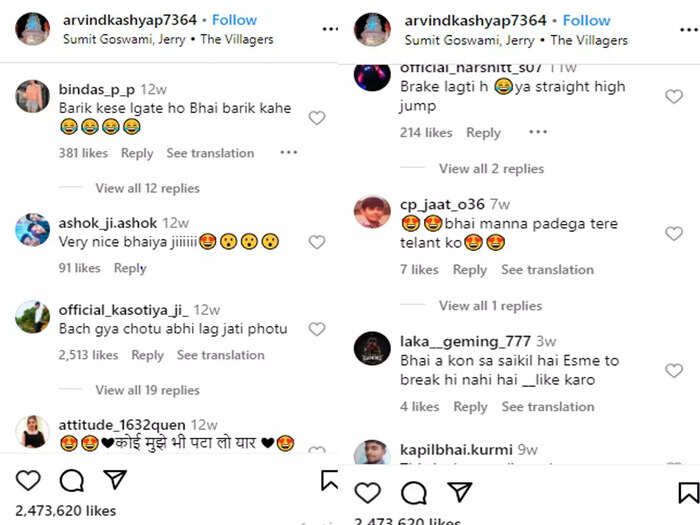Reply to official_kasotiya_ji_ comment

coord(147,355)
